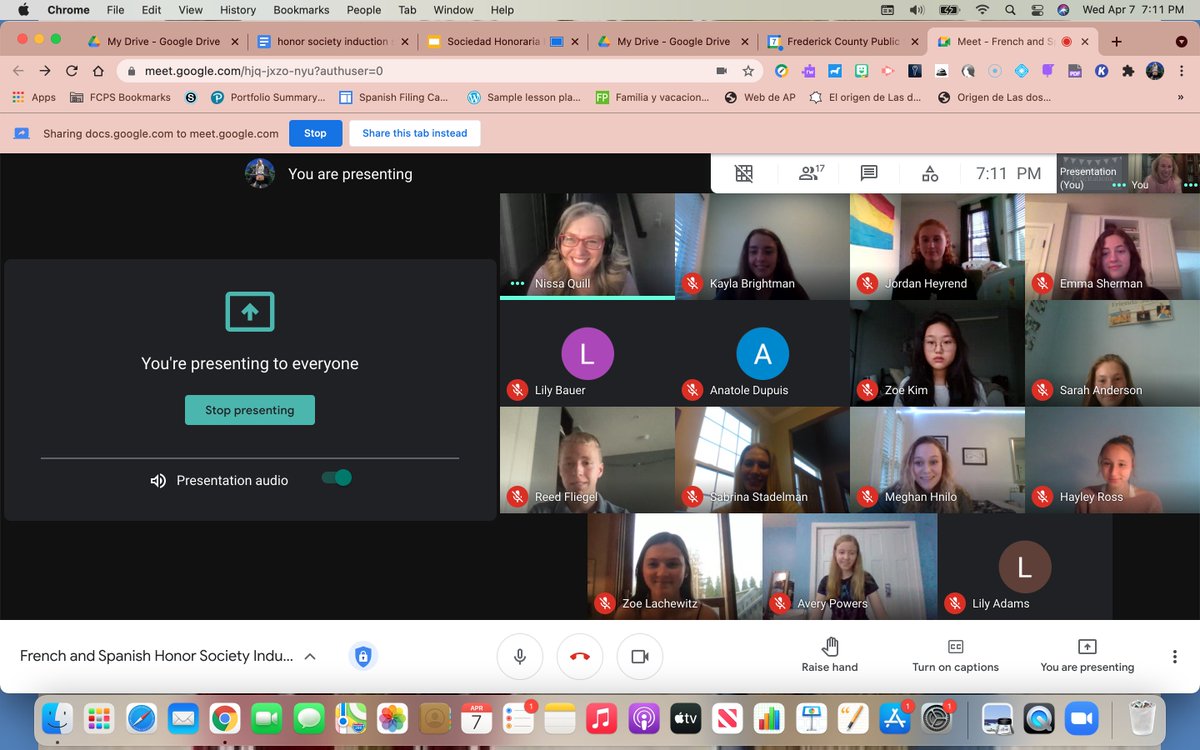
Task: Click Avery Powers' muted mic icon
Action: coord(780,603)
